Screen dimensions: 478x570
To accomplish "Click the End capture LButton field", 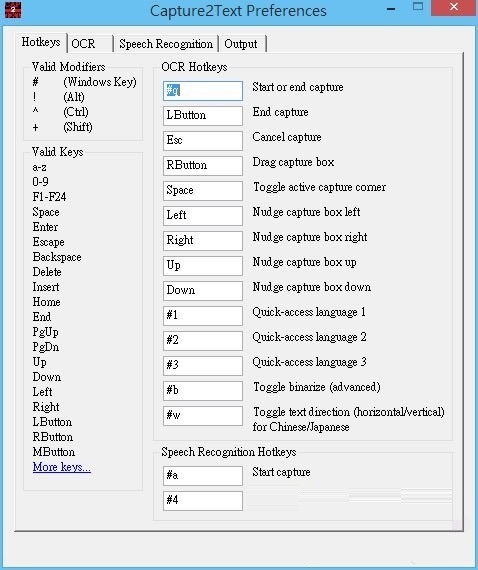I will (x=203, y=116).
